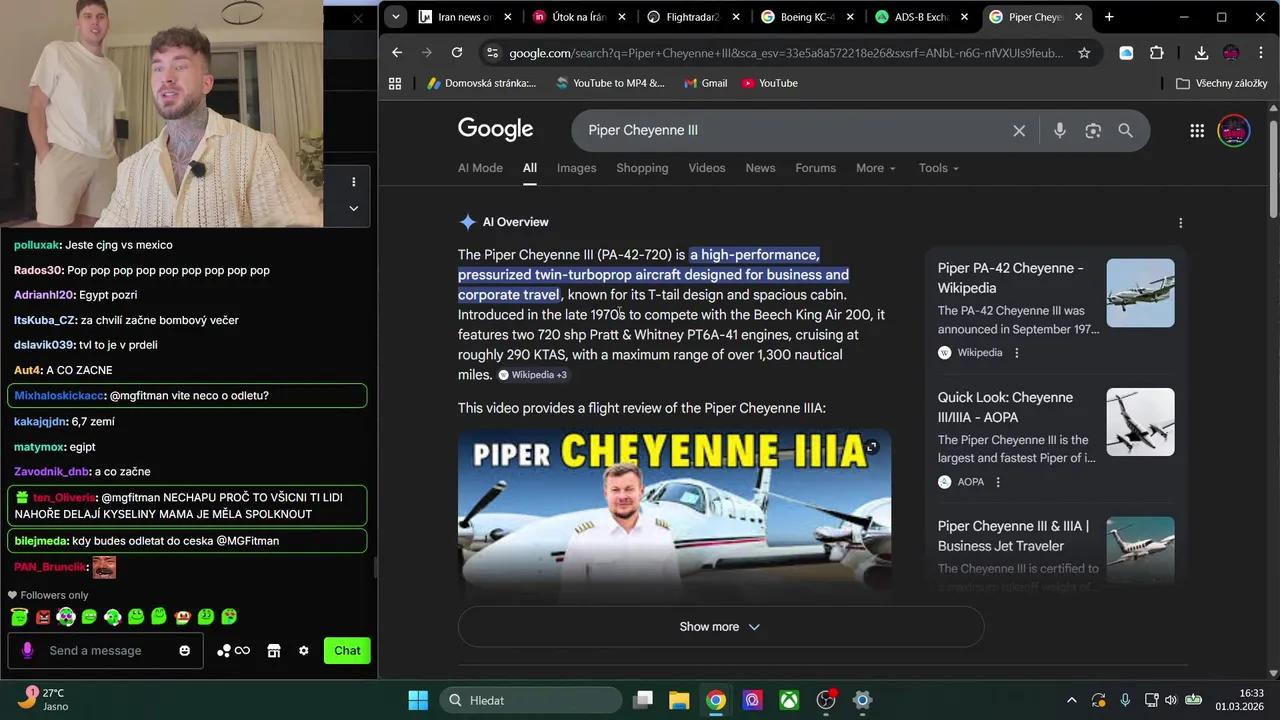
Task: Open the channel points bits menu
Action: pyautogui.click(x=233, y=651)
